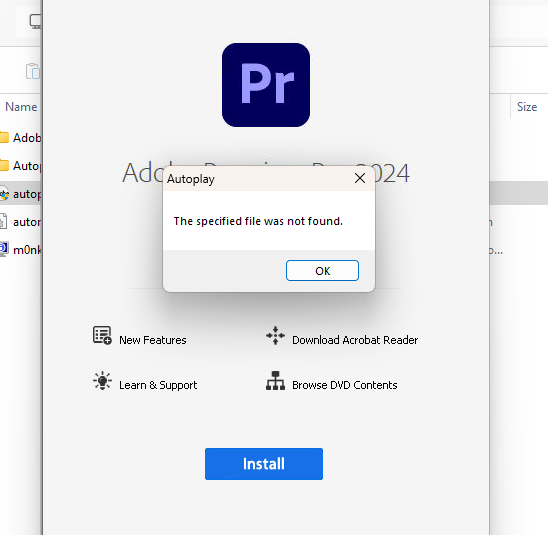Open the New Features link
Image resolution: width=548 pixels, height=535 pixels.
coord(153,340)
